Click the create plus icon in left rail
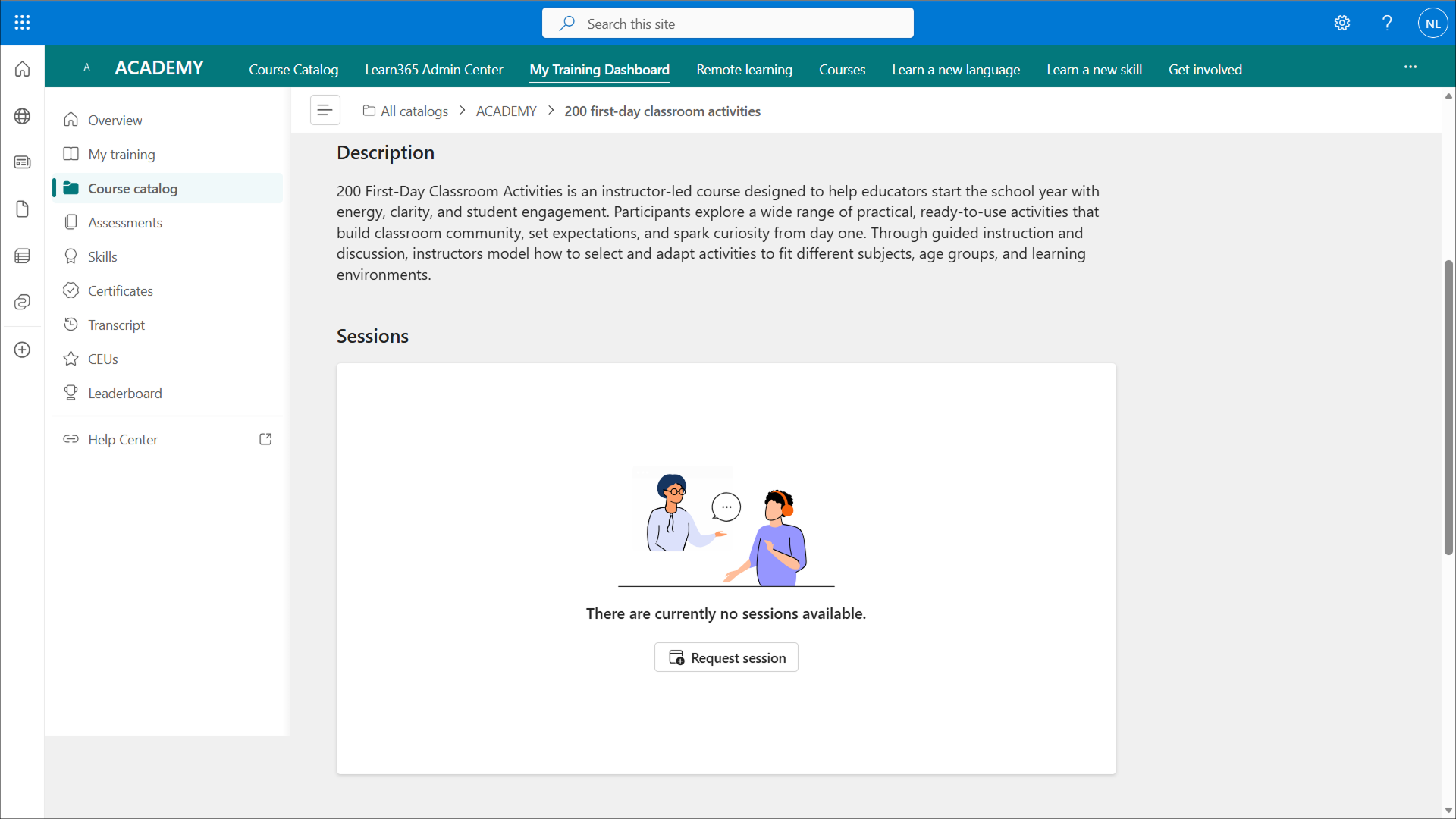The height and width of the screenshot is (819, 1456). pos(22,350)
